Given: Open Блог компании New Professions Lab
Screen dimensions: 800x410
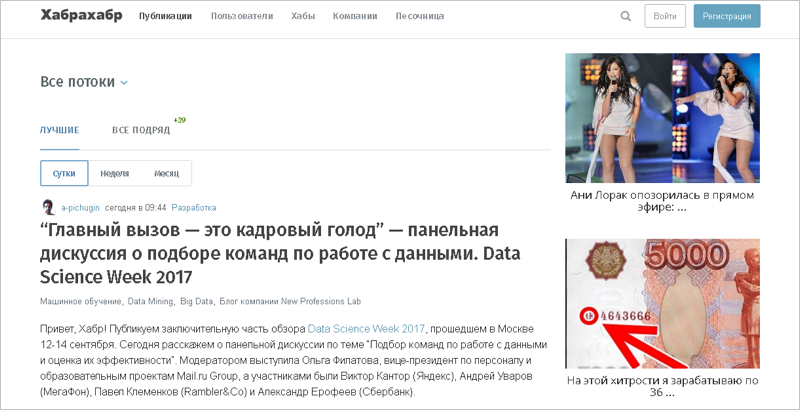Looking at the screenshot, I should 290,301.
